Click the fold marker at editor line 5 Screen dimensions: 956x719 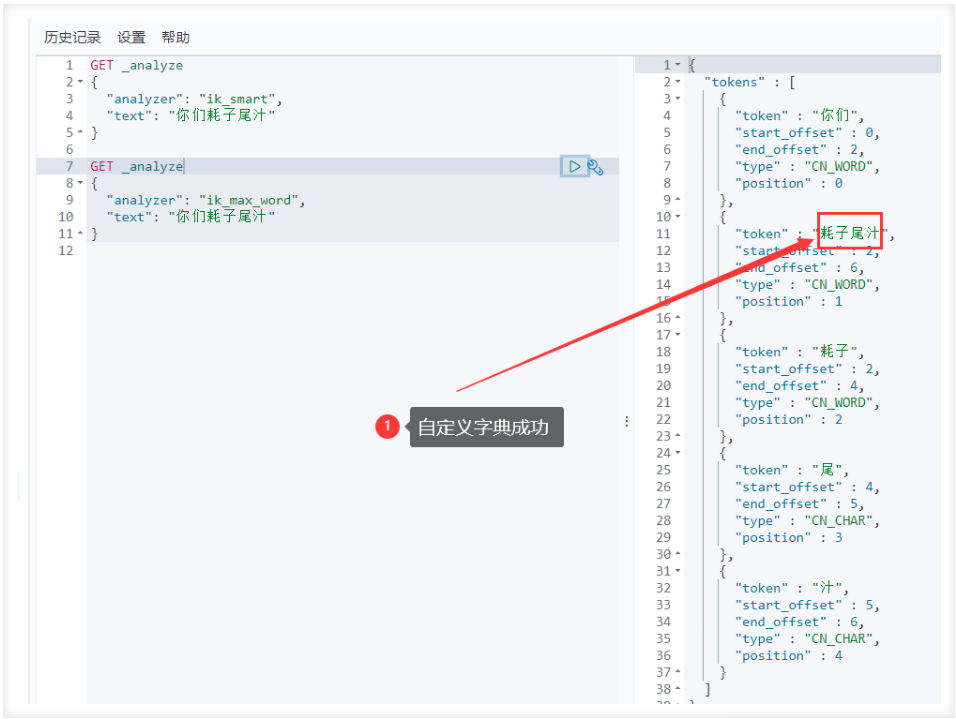[80, 133]
